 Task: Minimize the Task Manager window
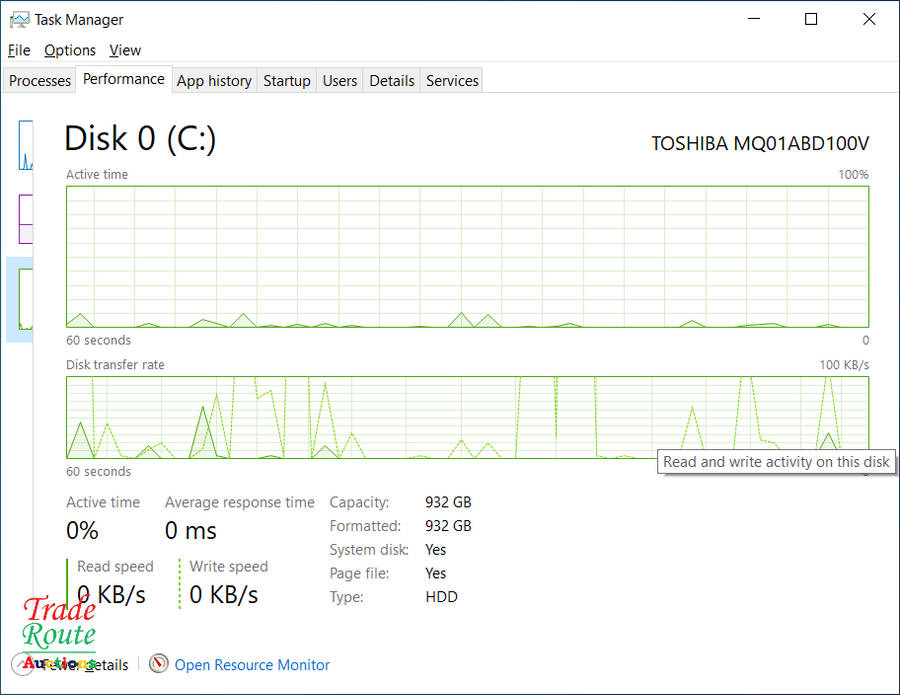(x=754, y=19)
